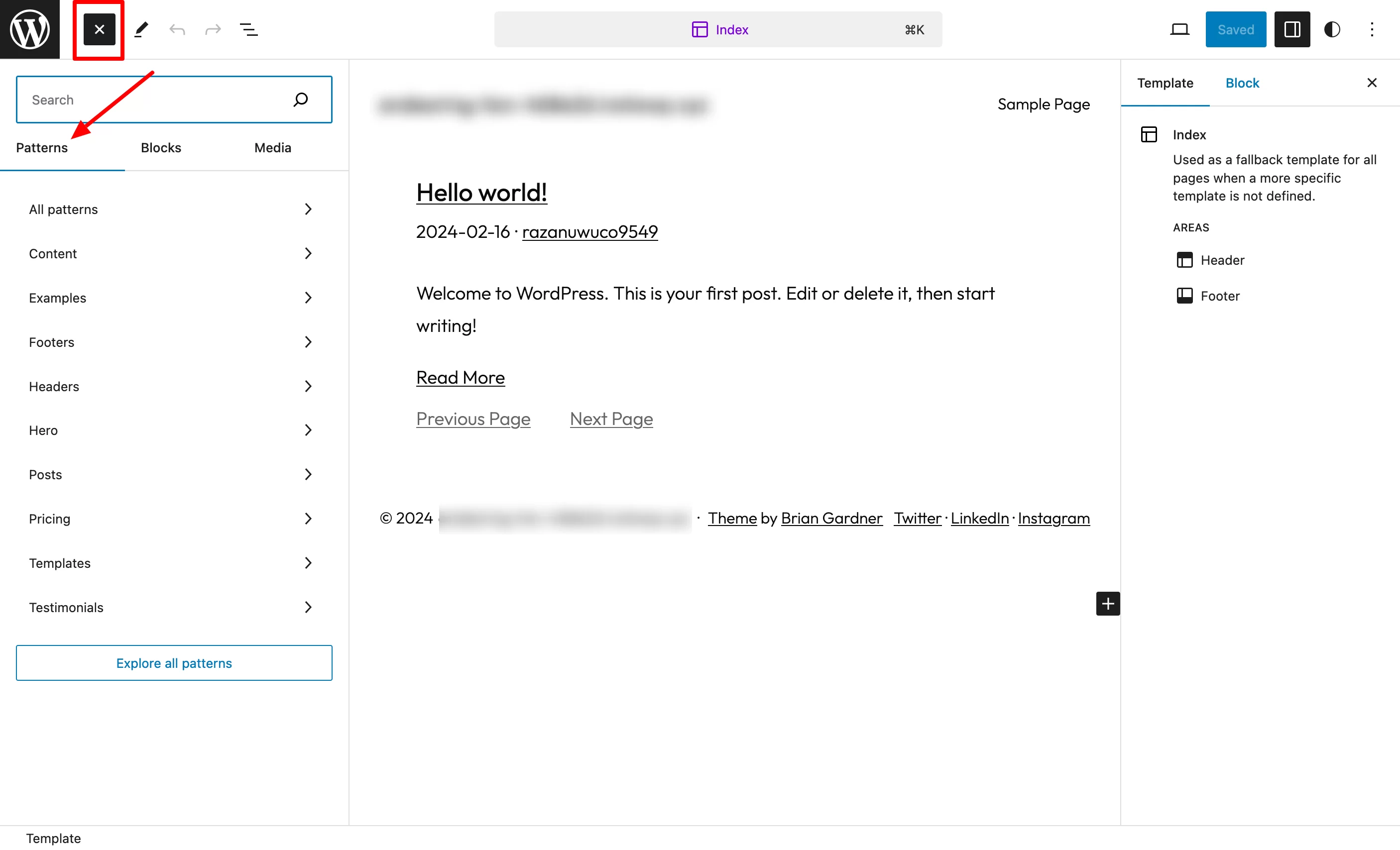The width and height of the screenshot is (1400, 850).
Task: Click the undo arrow icon
Action: pyautogui.click(x=177, y=30)
